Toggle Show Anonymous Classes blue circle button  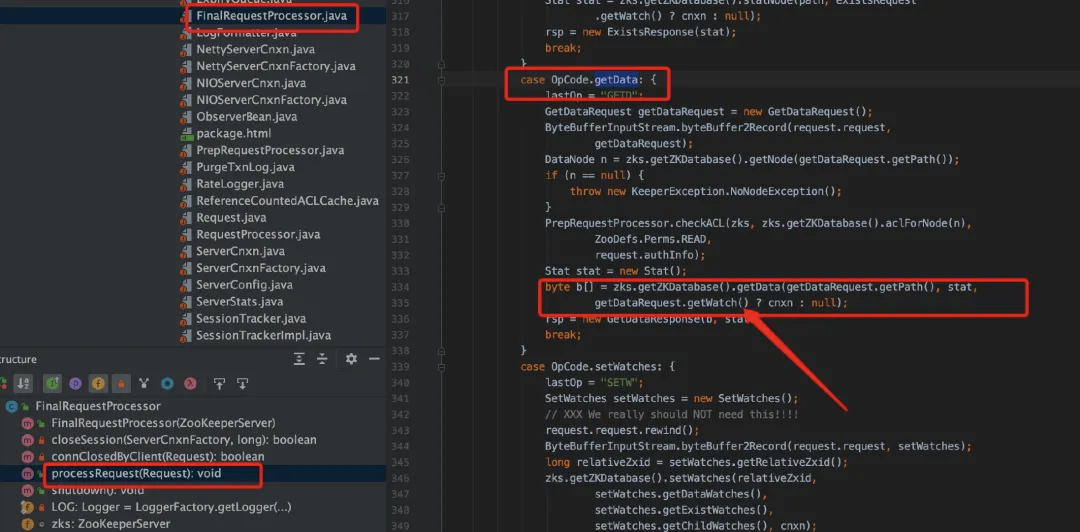tap(167, 383)
